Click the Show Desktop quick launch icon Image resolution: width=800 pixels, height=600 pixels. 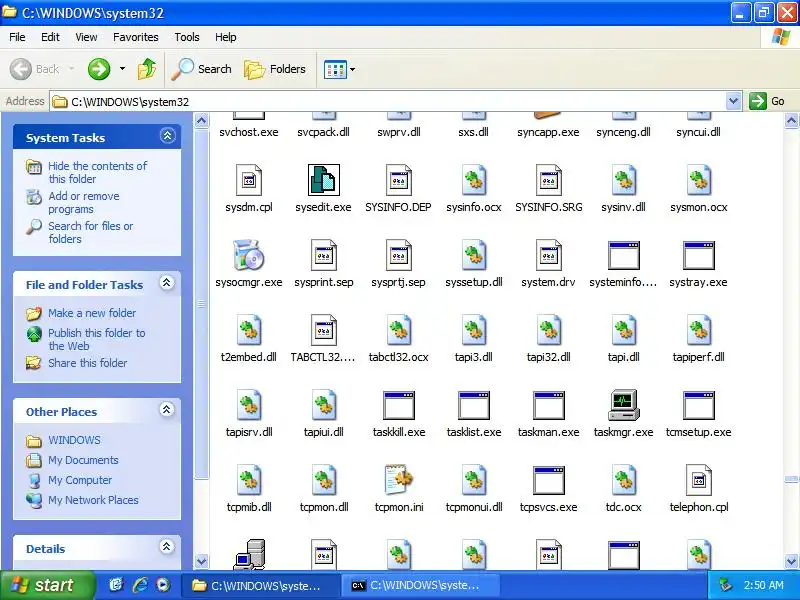click(x=116, y=585)
